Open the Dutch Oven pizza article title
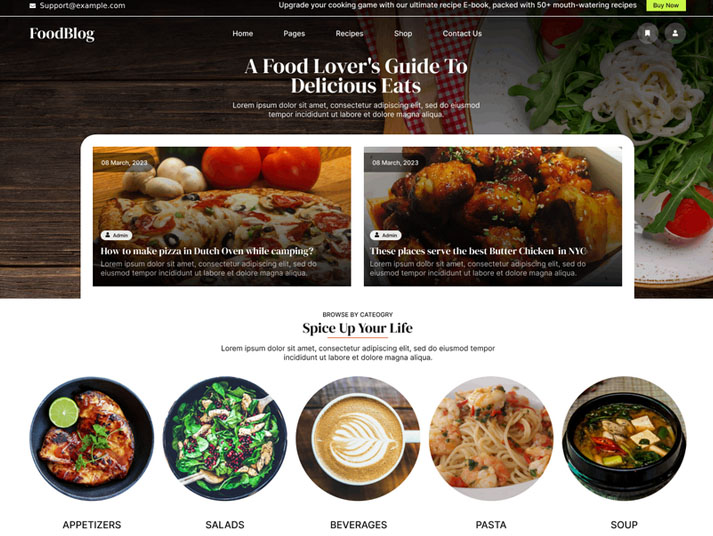Screen dimensions: 713x536 [x=207, y=251]
